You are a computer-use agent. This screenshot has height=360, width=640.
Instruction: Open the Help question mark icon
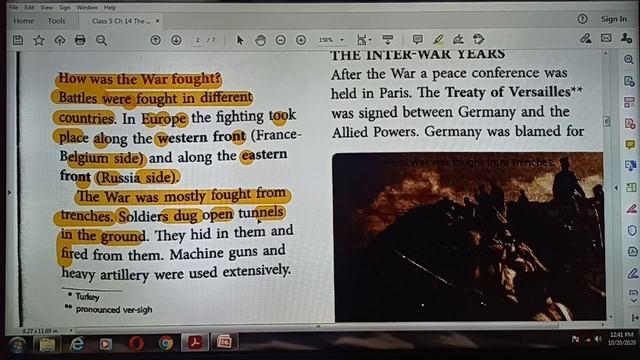[x=582, y=19]
